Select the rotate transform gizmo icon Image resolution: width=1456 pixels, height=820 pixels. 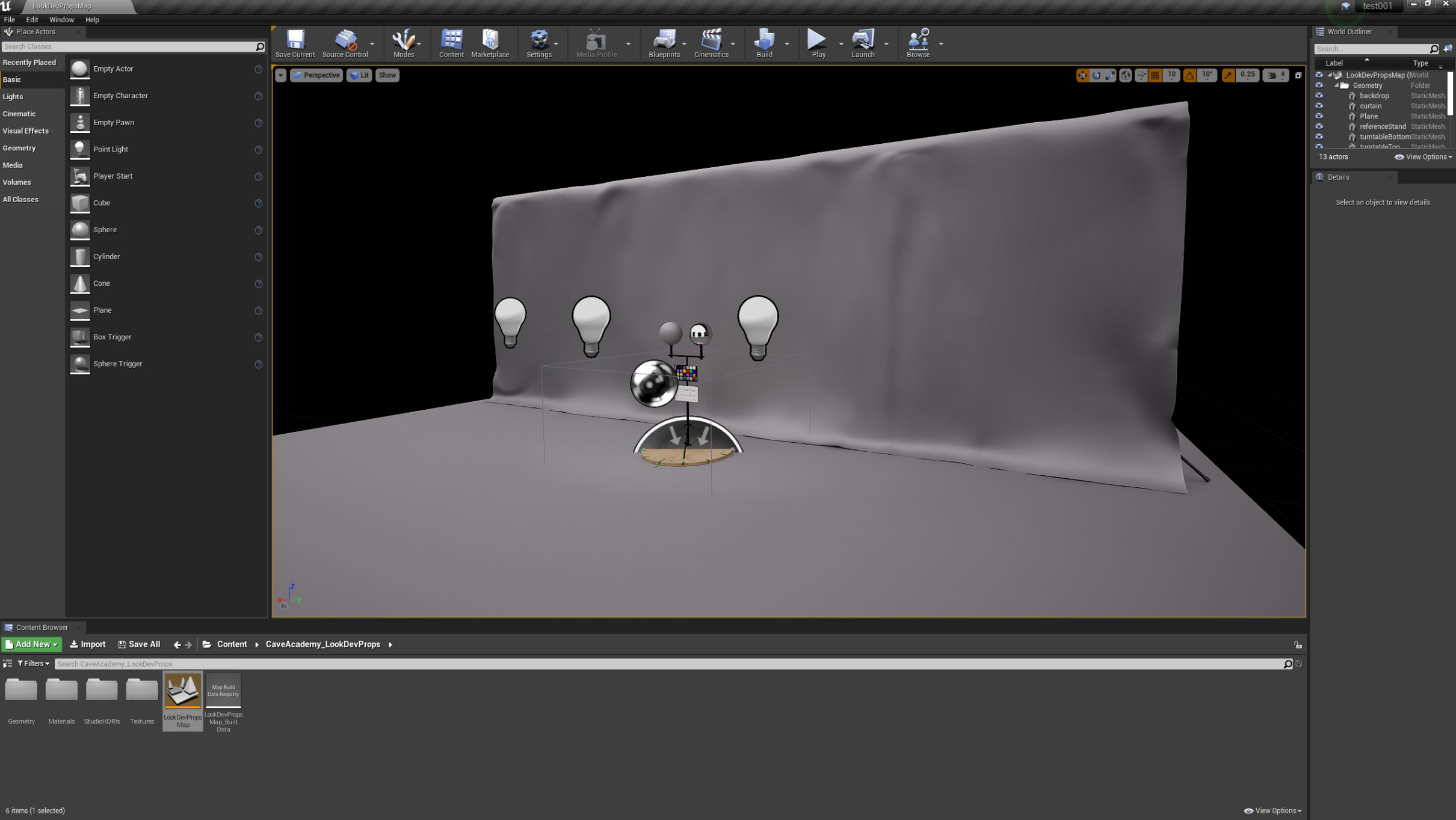tap(1096, 75)
